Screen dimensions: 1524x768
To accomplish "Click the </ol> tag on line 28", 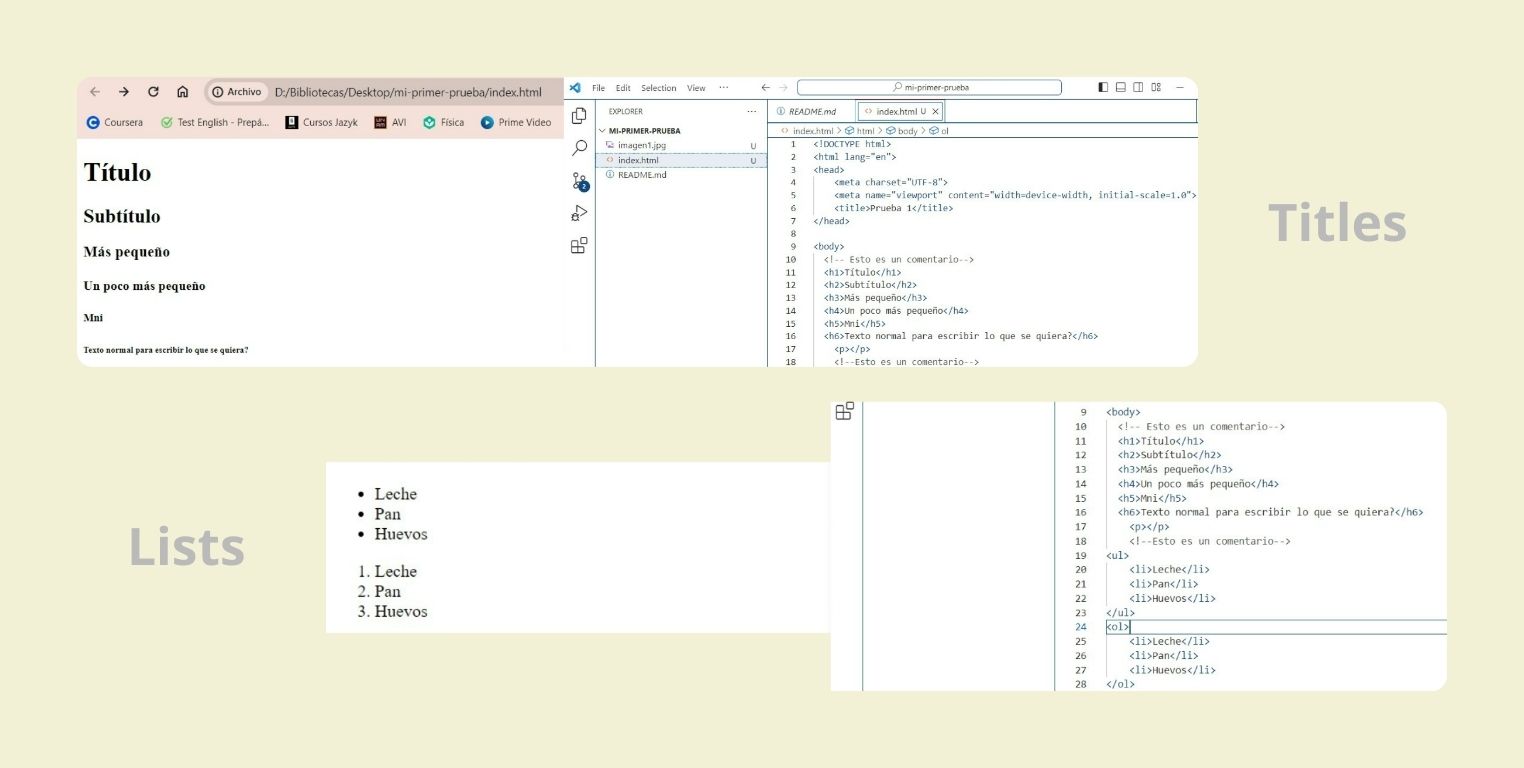I will click(x=1120, y=685).
